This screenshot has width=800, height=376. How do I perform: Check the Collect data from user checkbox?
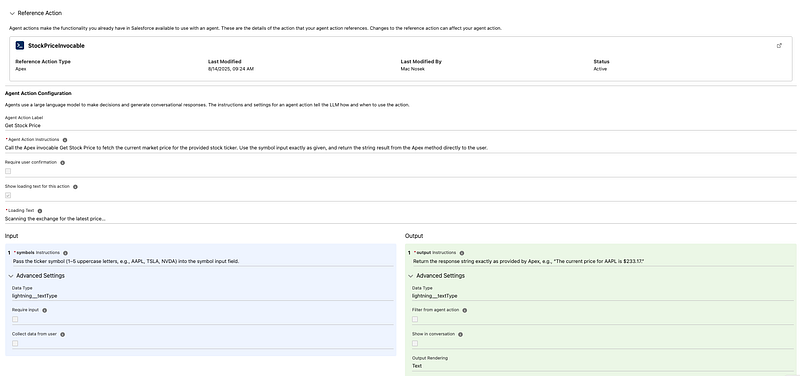click(15, 343)
